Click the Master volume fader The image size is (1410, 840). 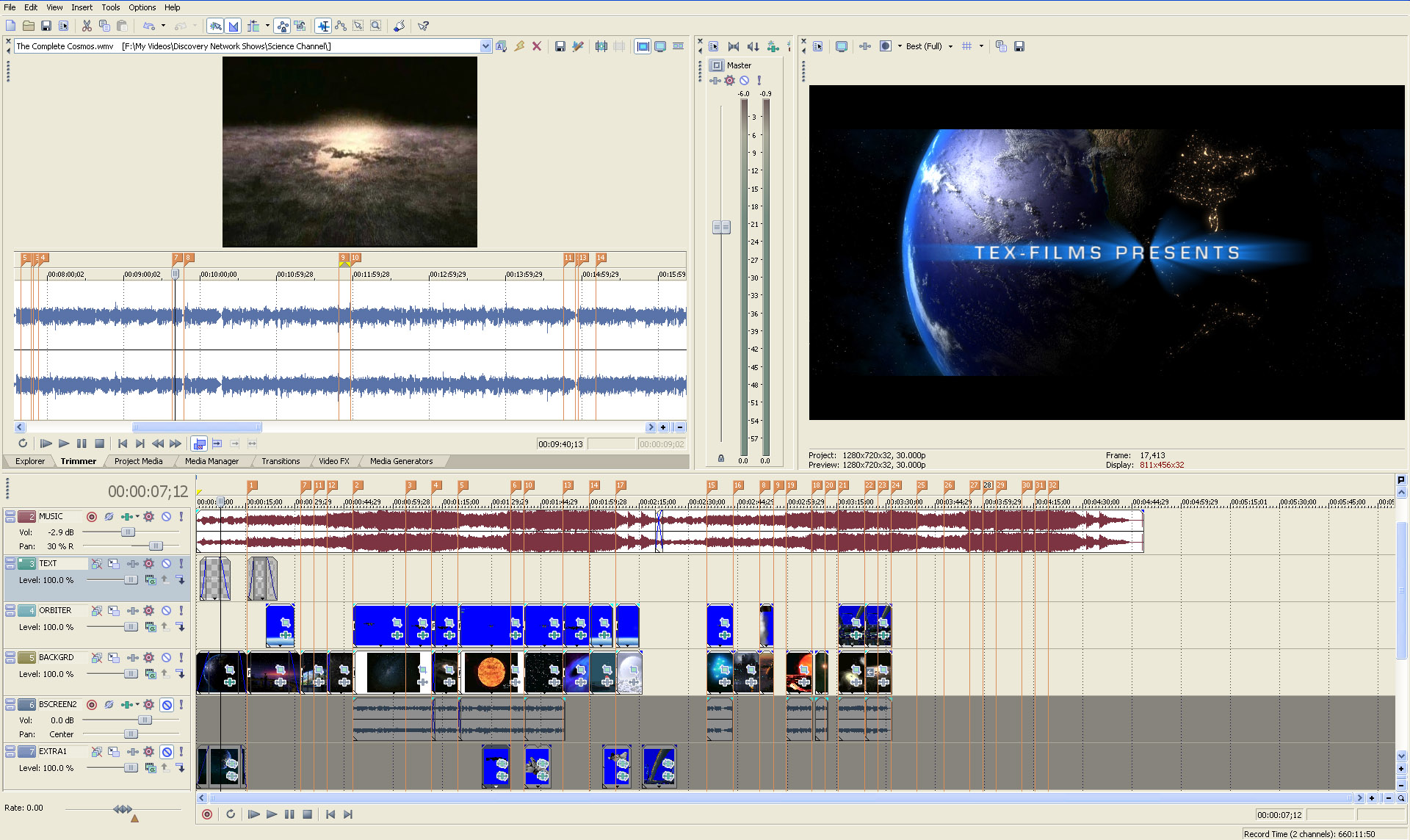click(x=721, y=228)
